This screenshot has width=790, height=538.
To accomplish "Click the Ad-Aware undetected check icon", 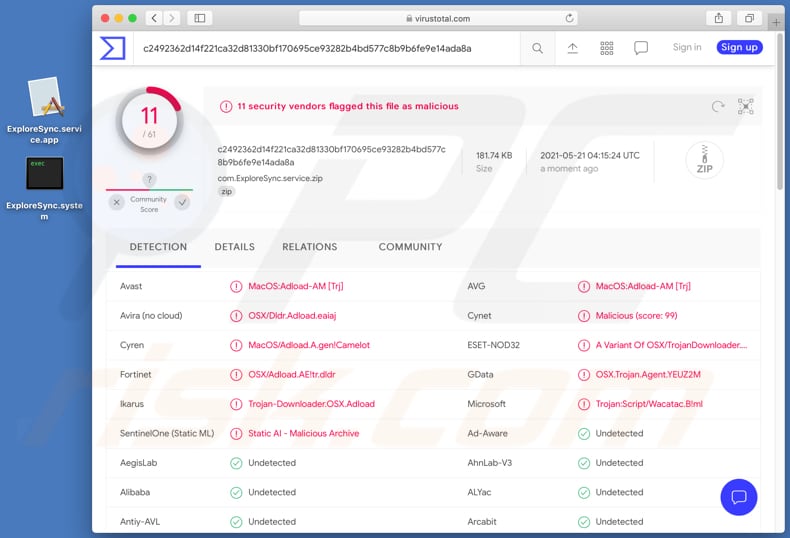I will coord(583,434).
